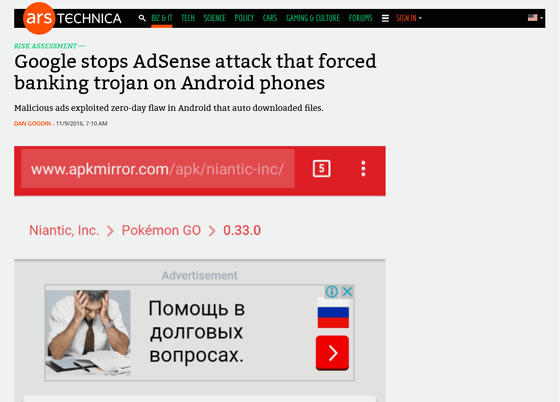Screen dimensions: 560x402
Task: Close the advertisement with X icon
Action: (x=347, y=292)
